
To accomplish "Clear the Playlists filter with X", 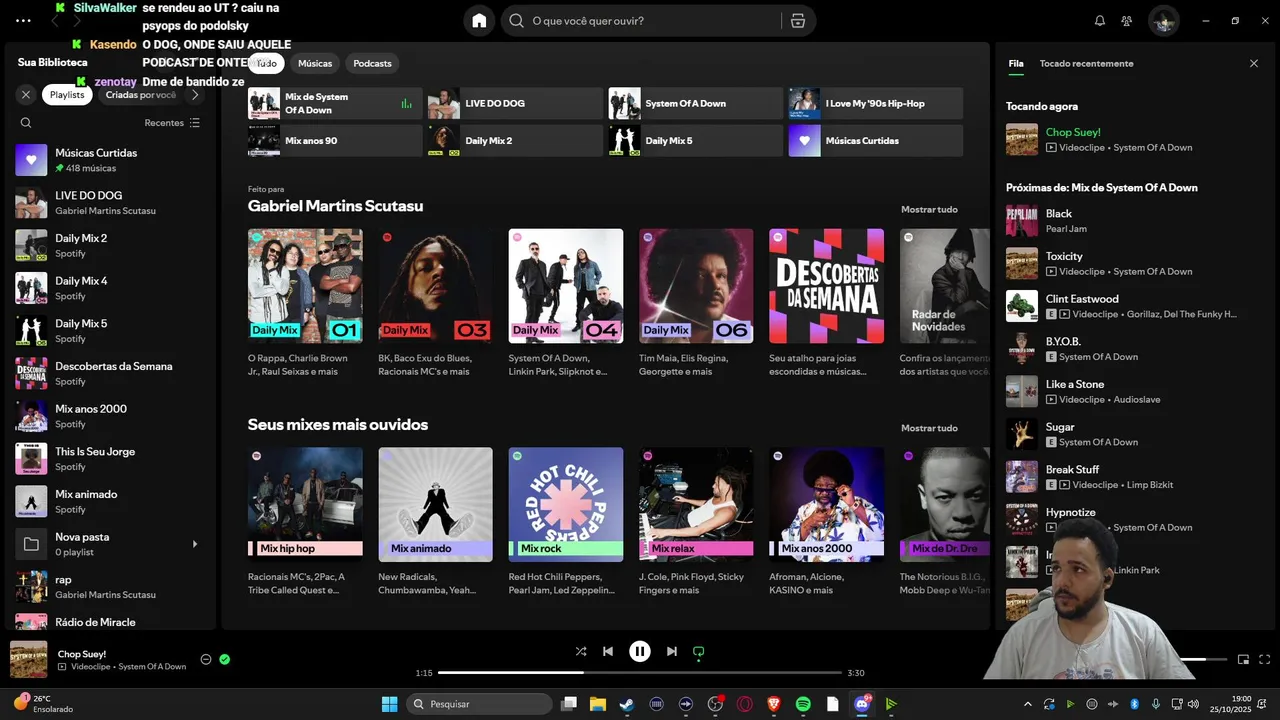I will click(26, 95).
